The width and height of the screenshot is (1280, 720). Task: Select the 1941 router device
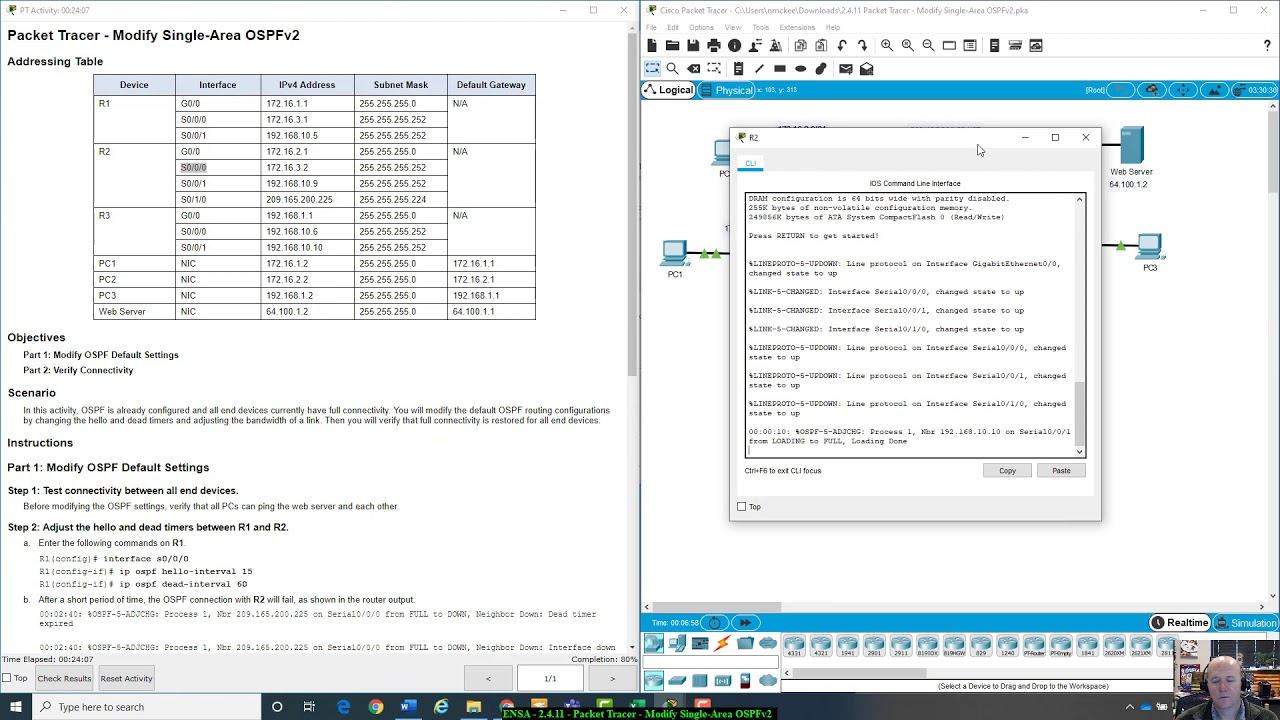pyautogui.click(x=847, y=646)
